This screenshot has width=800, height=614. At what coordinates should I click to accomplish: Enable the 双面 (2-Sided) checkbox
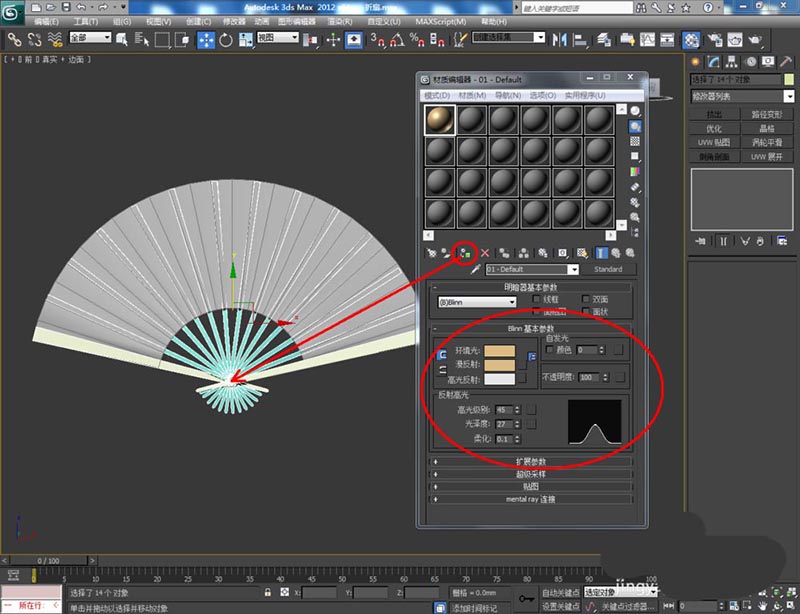coord(586,299)
